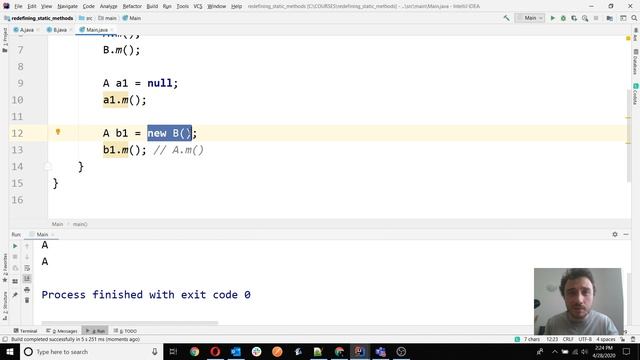Stop process in the Run panel
Viewport: 640px width, 360px height.
[x=15, y=257]
